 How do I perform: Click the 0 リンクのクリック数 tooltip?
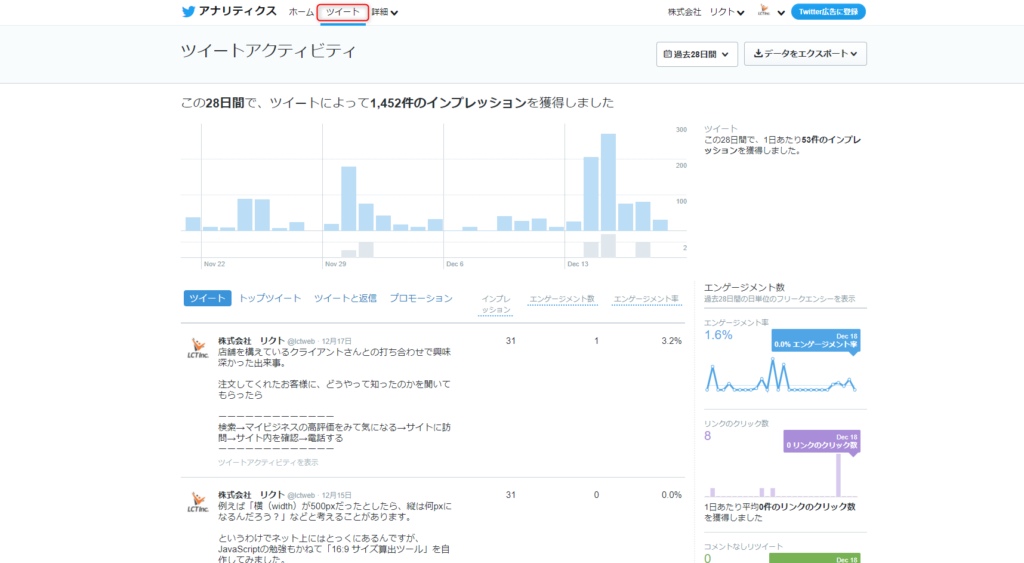pyautogui.click(x=822, y=441)
